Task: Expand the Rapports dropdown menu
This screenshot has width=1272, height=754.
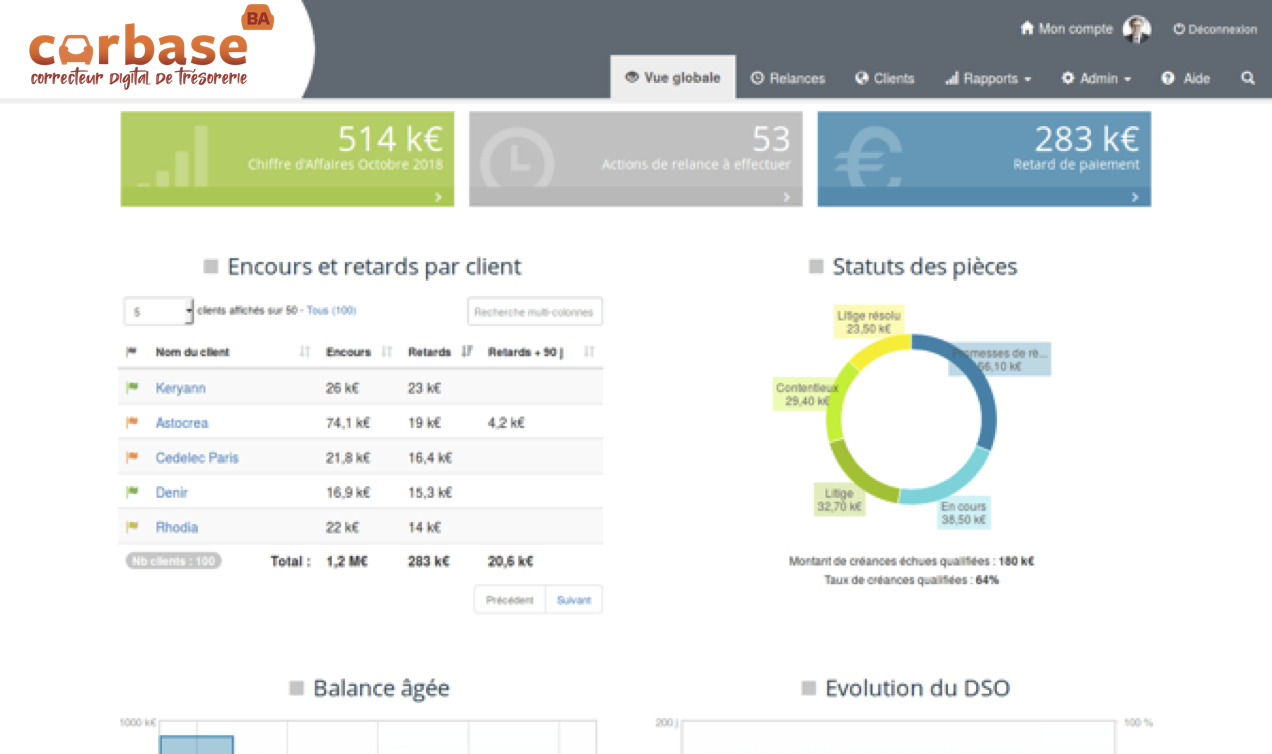Action: [988, 78]
